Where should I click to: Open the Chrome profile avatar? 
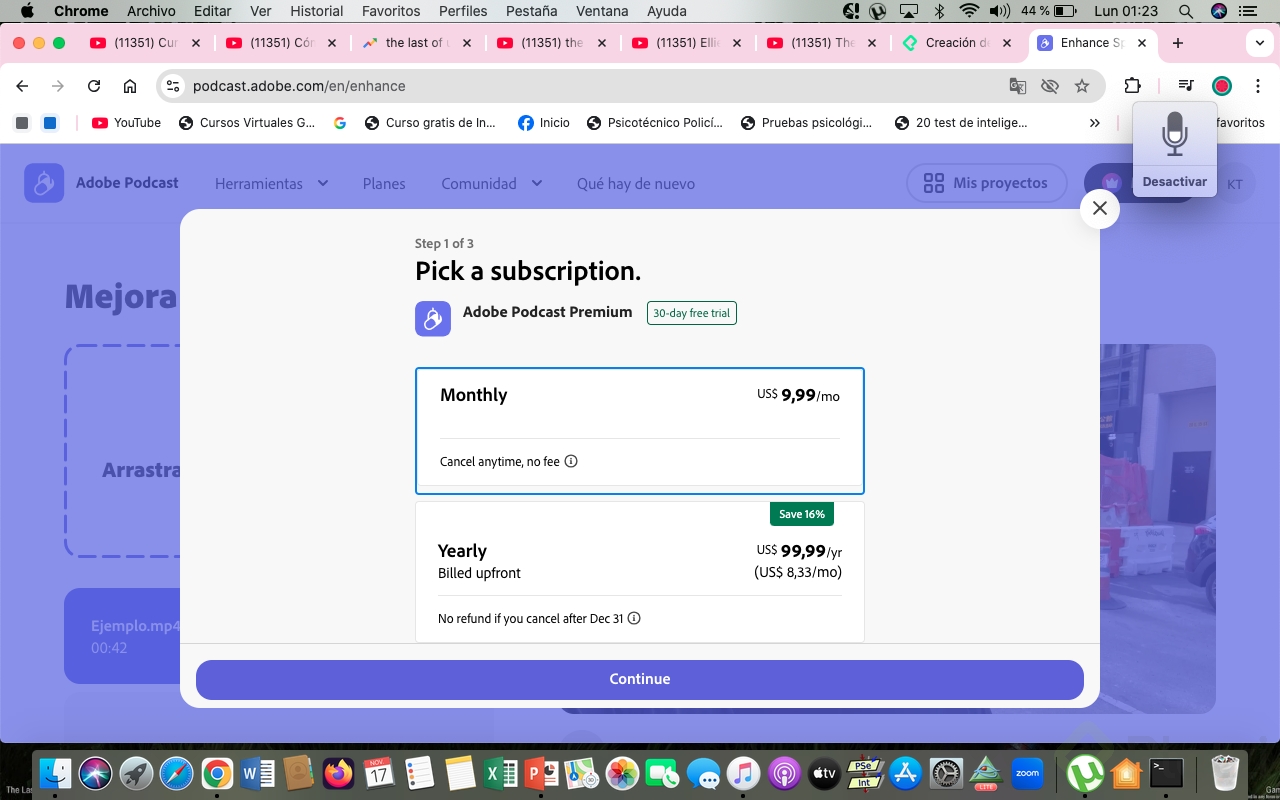coord(1222,86)
